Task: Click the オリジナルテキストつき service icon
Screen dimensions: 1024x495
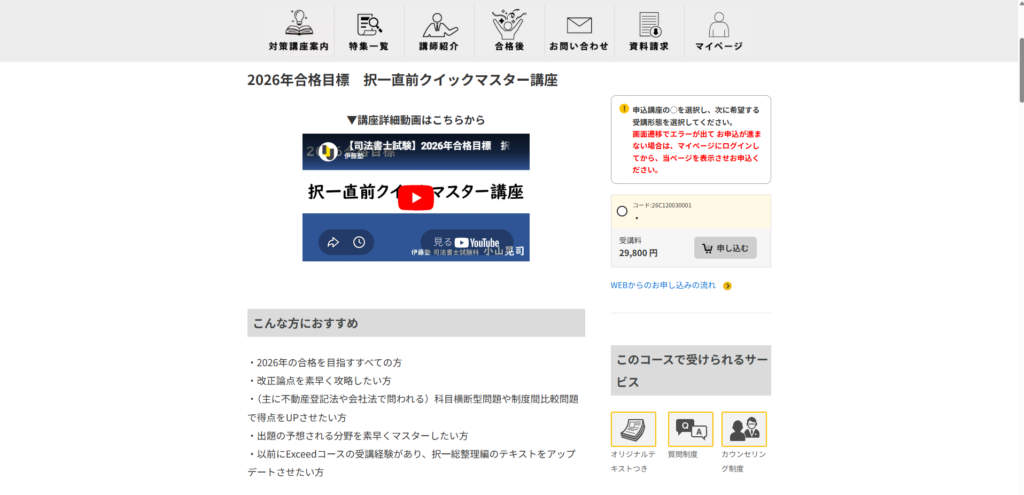Action: point(633,429)
